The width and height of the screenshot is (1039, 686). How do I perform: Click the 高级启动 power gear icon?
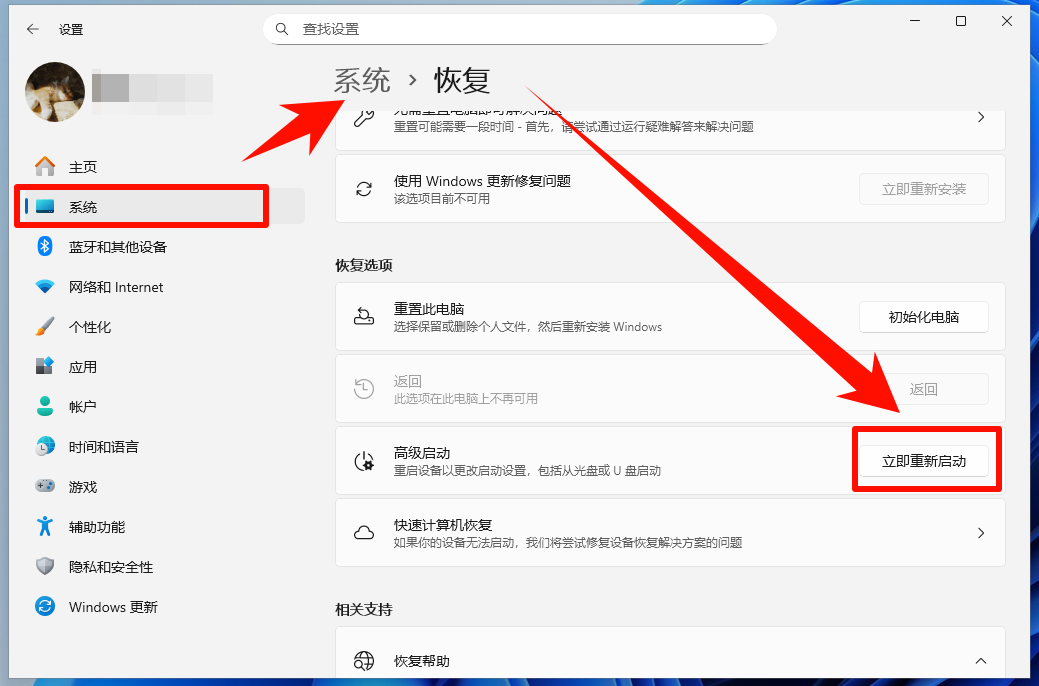pos(364,461)
